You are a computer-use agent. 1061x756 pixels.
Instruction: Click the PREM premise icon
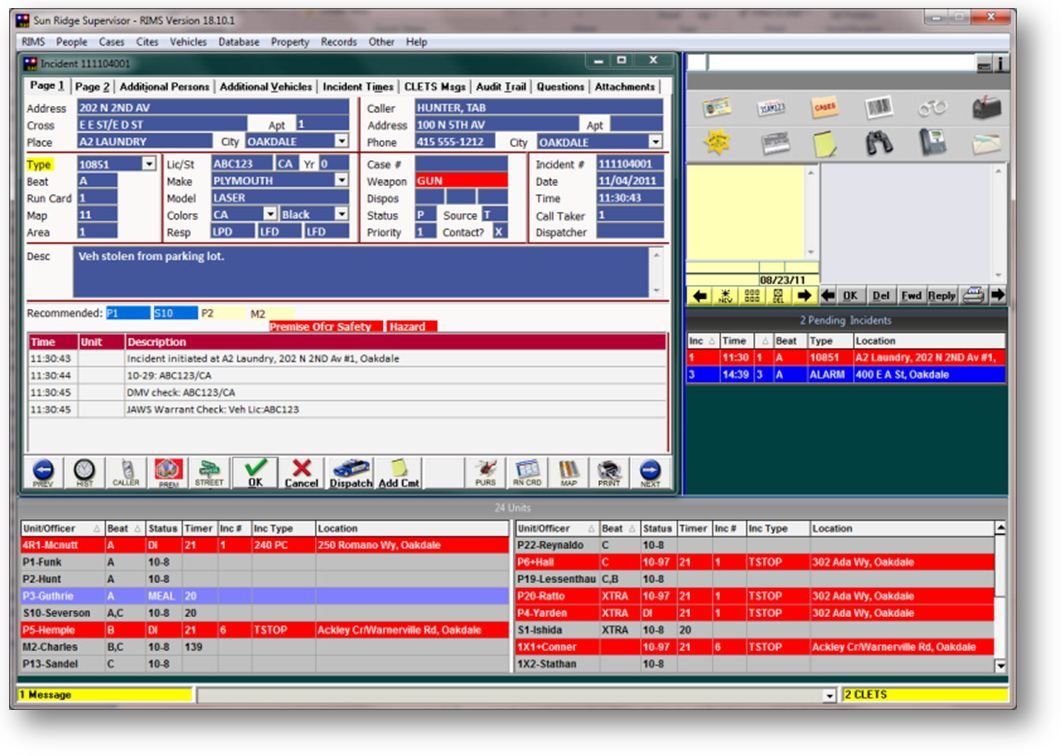coord(168,472)
